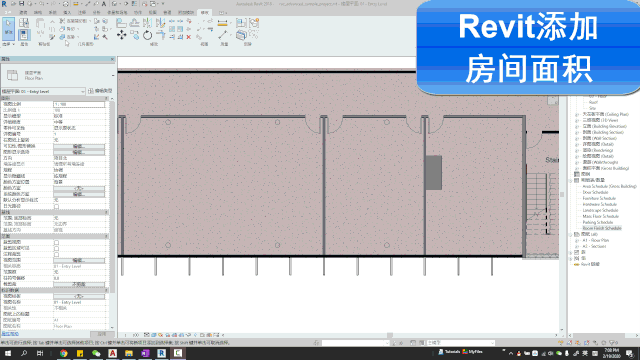
Task: Click the View Scale value field
Action: pyautogui.click(x=79, y=104)
